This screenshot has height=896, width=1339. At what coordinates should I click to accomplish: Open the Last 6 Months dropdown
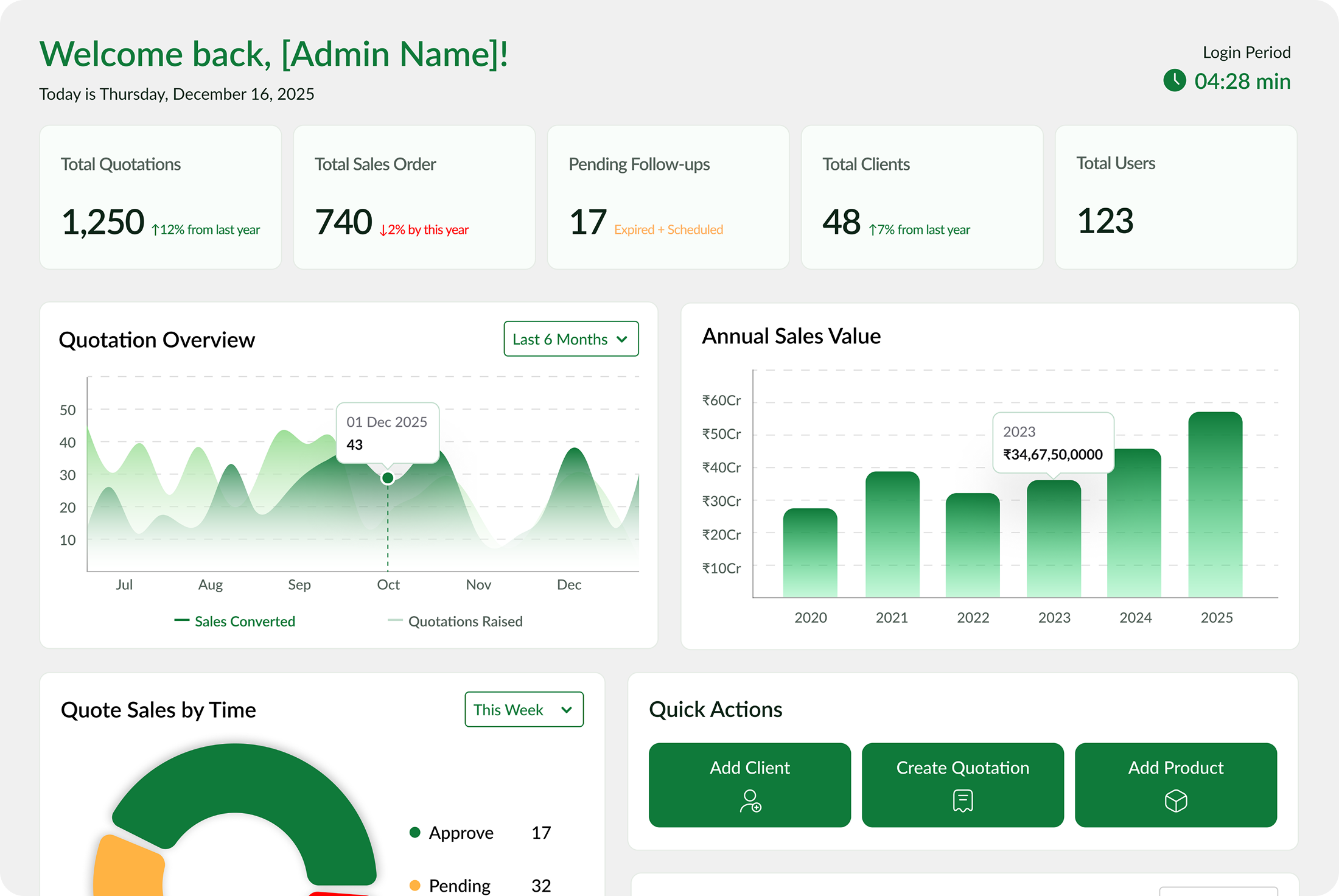(x=571, y=338)
